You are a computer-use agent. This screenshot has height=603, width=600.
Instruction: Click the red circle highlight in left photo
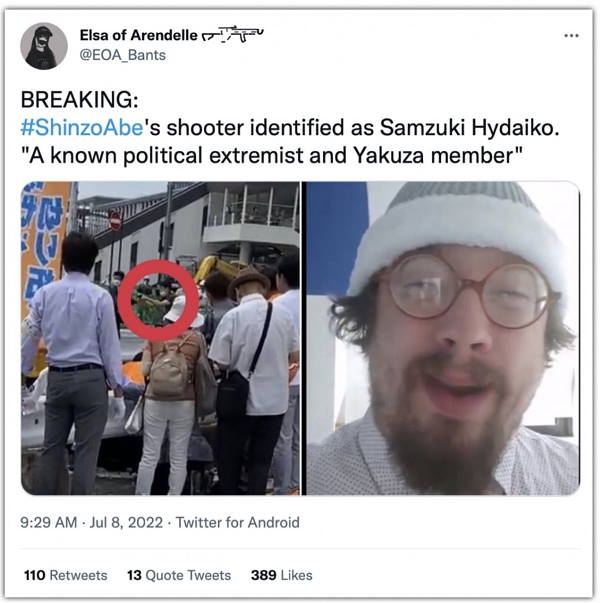(x=158, y=300)
